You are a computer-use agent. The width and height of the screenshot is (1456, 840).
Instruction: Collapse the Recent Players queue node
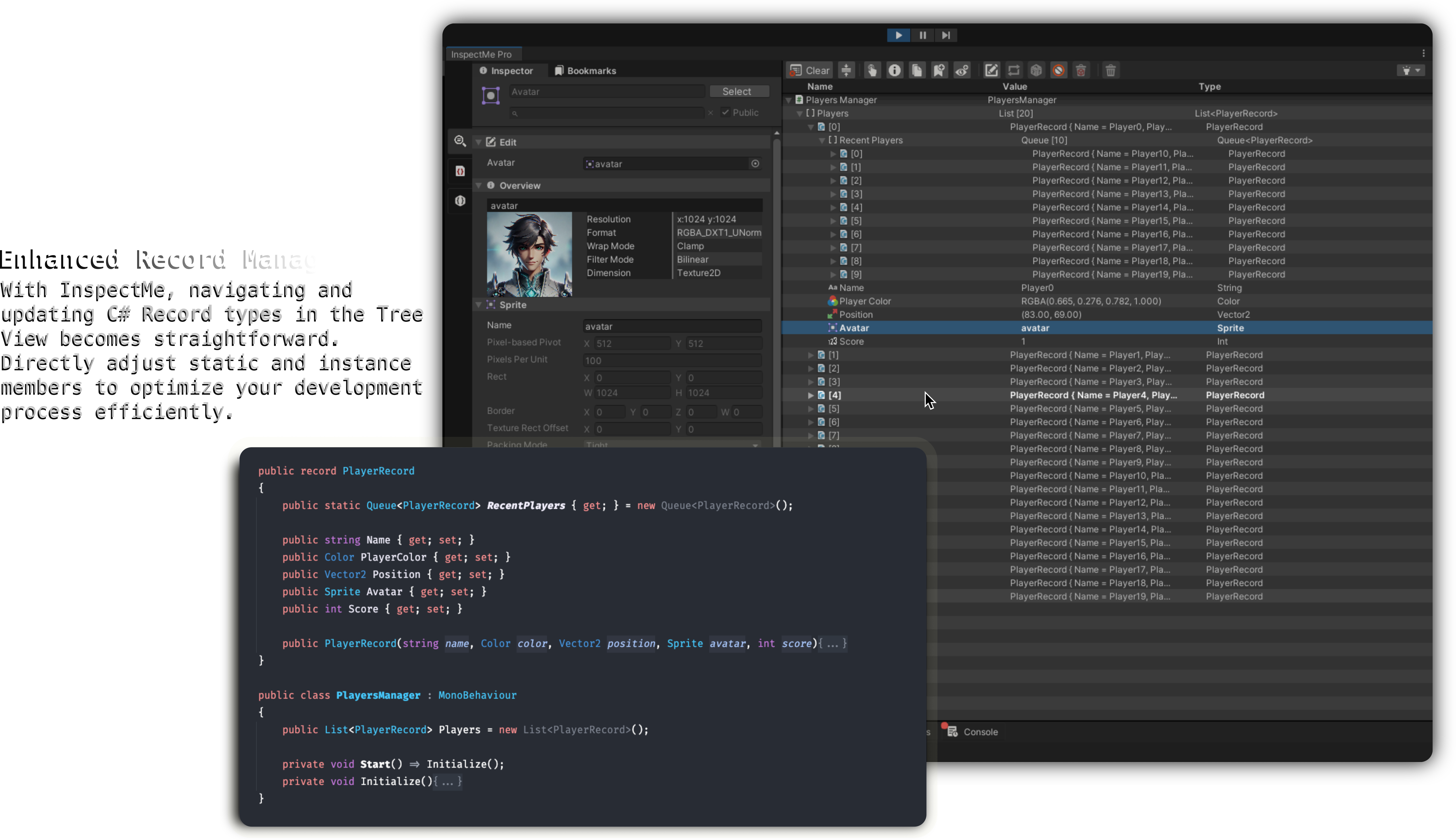pyautogui.click(x=822, y=141)
